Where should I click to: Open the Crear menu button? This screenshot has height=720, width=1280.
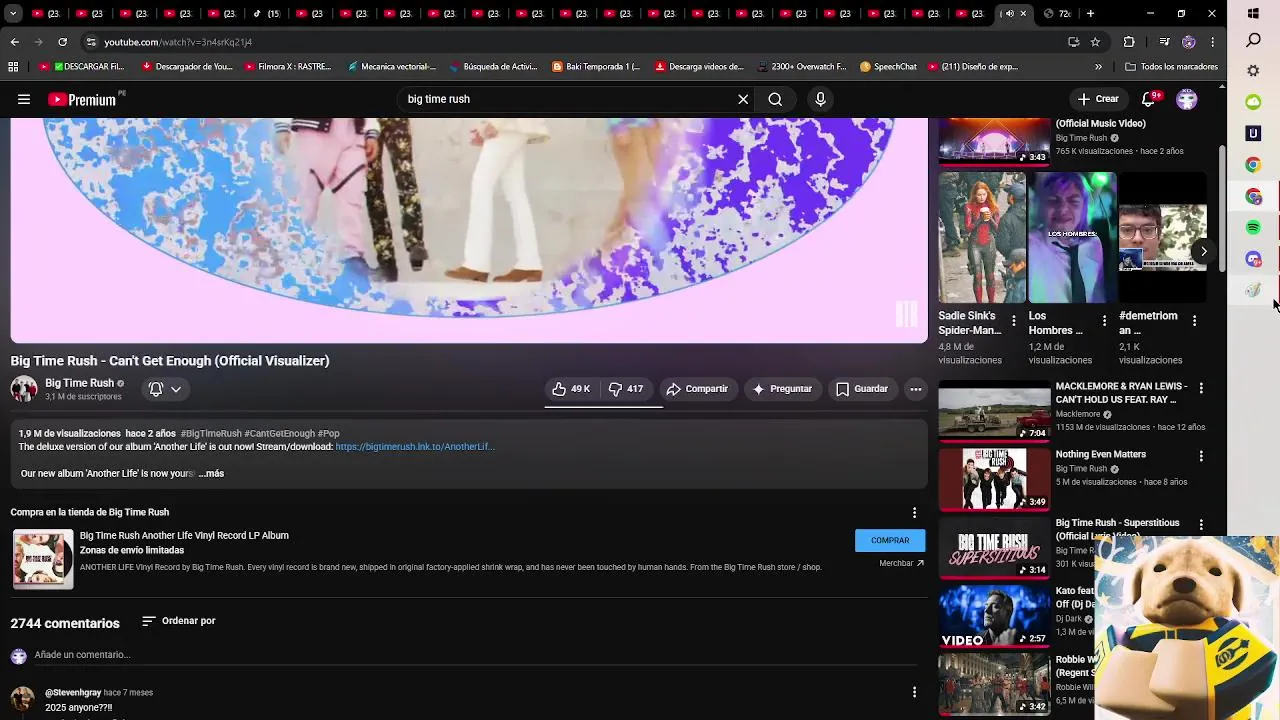coord(1098,99)
